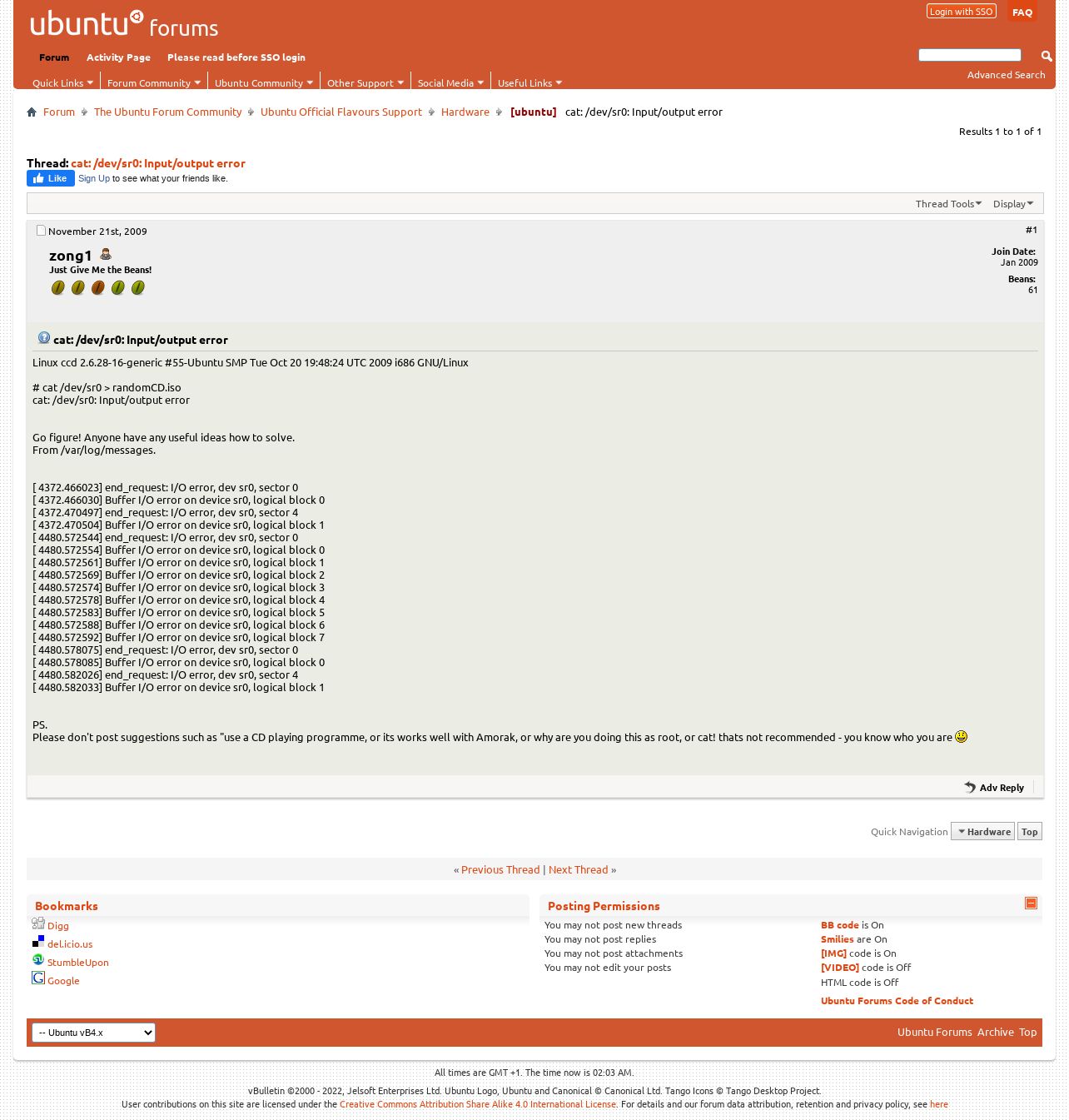Click the Smilies link
This screenshot has height=1120, width=1069.
click(x=838, y=939)
